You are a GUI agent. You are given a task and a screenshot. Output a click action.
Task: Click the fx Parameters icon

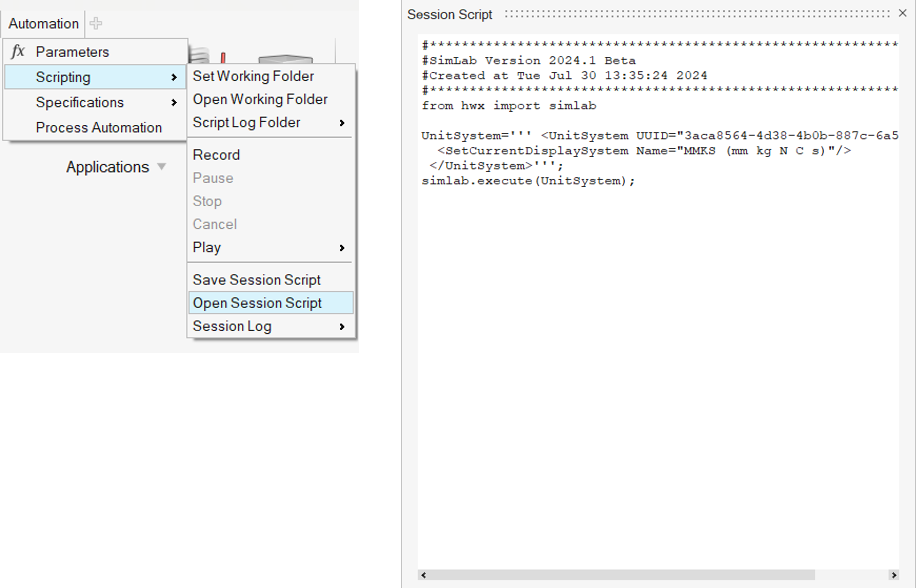(x=18, y=52)
